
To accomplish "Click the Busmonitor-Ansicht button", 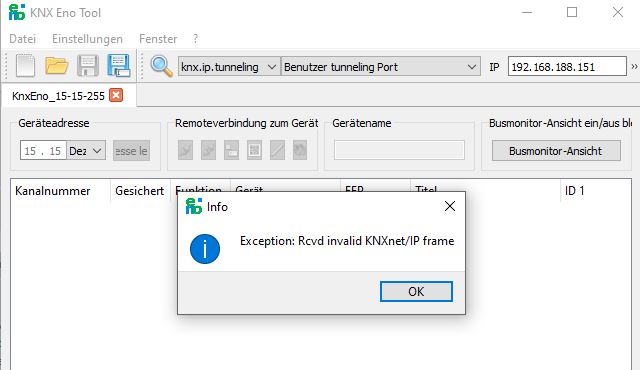I will (556, 151).
